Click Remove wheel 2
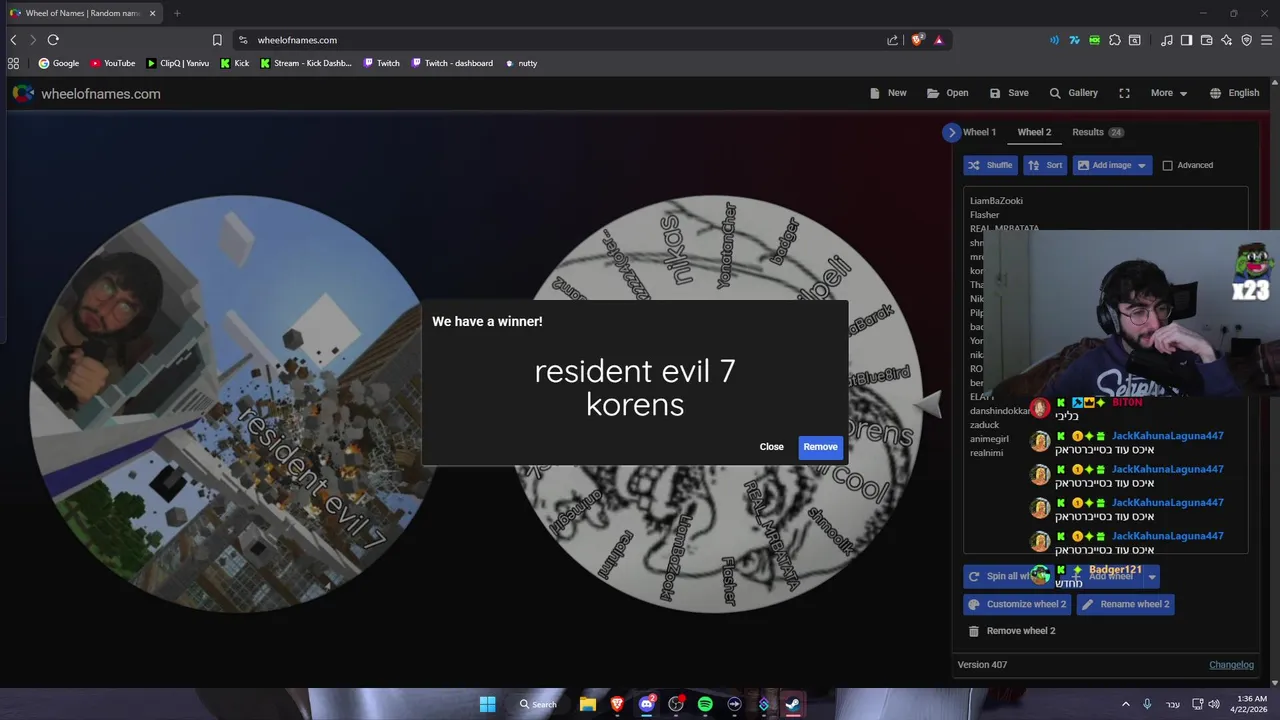Screen dimensions: 1280x720 [x=1012, y=631]
